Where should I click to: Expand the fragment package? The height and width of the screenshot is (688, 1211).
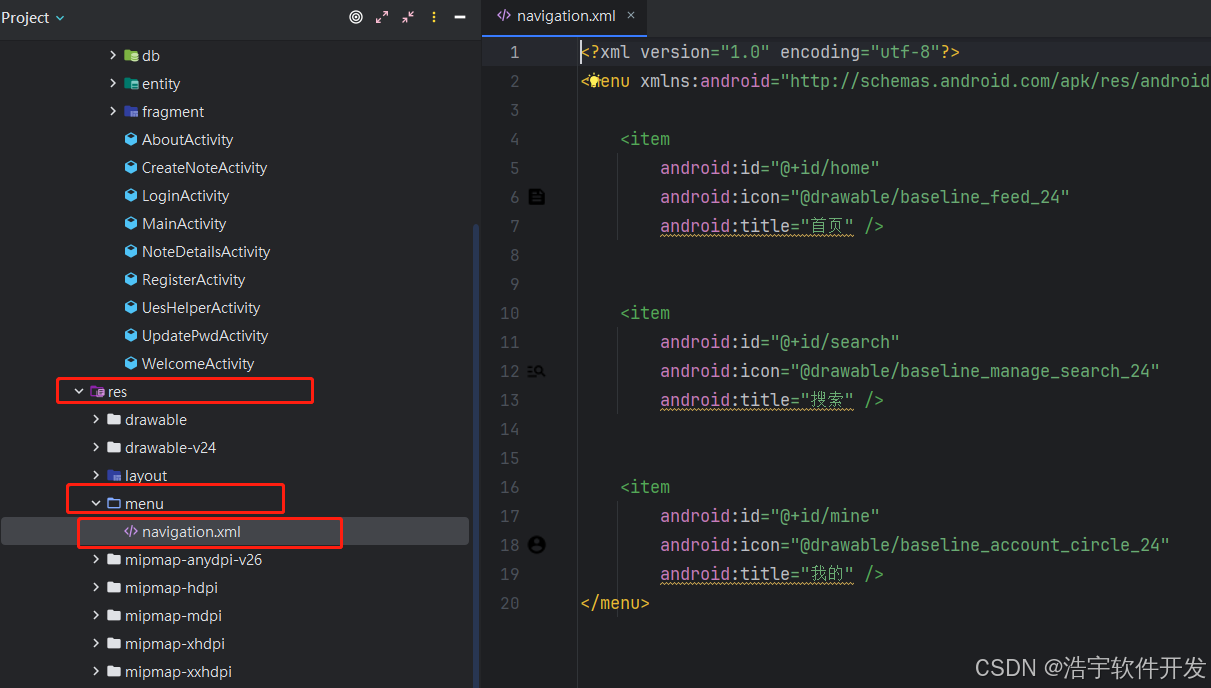click(x=113, y=112)
